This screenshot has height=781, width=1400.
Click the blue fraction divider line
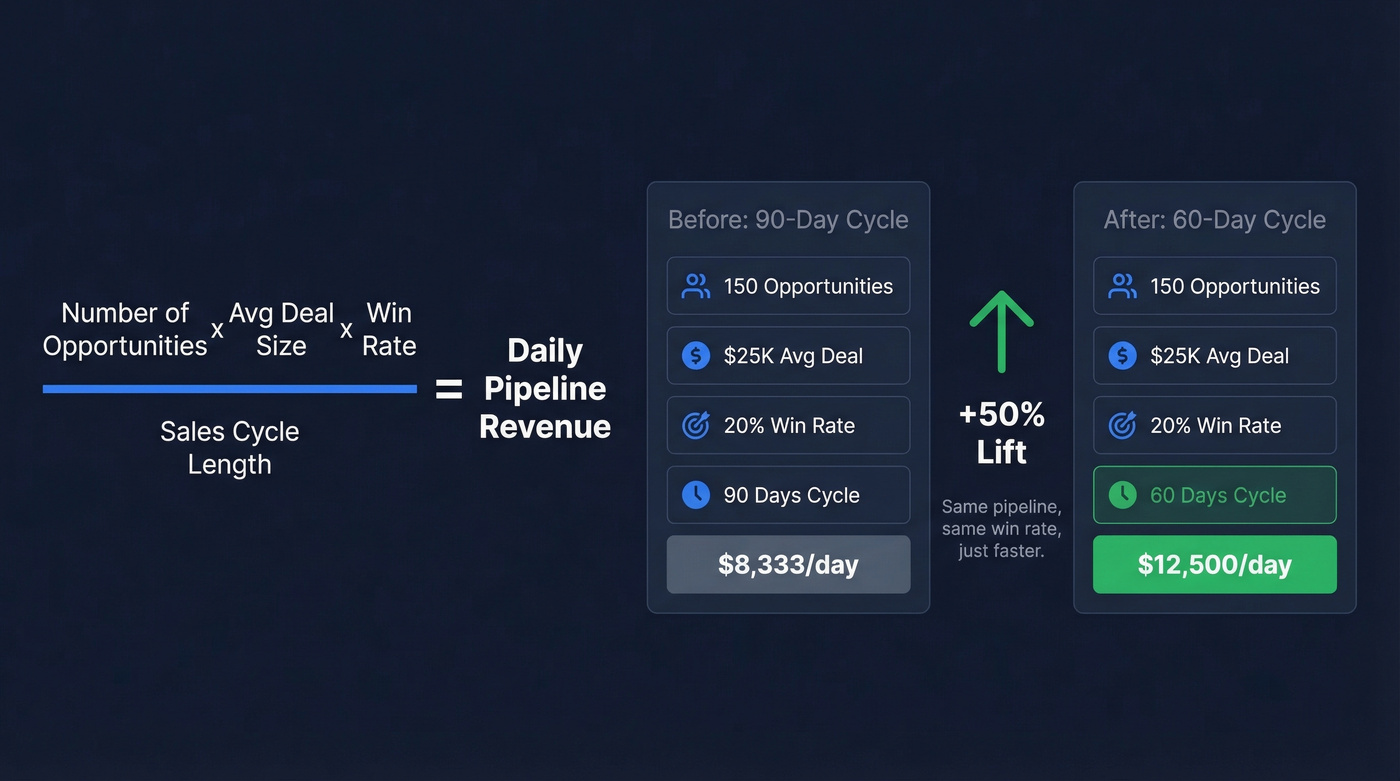(229, 389)
